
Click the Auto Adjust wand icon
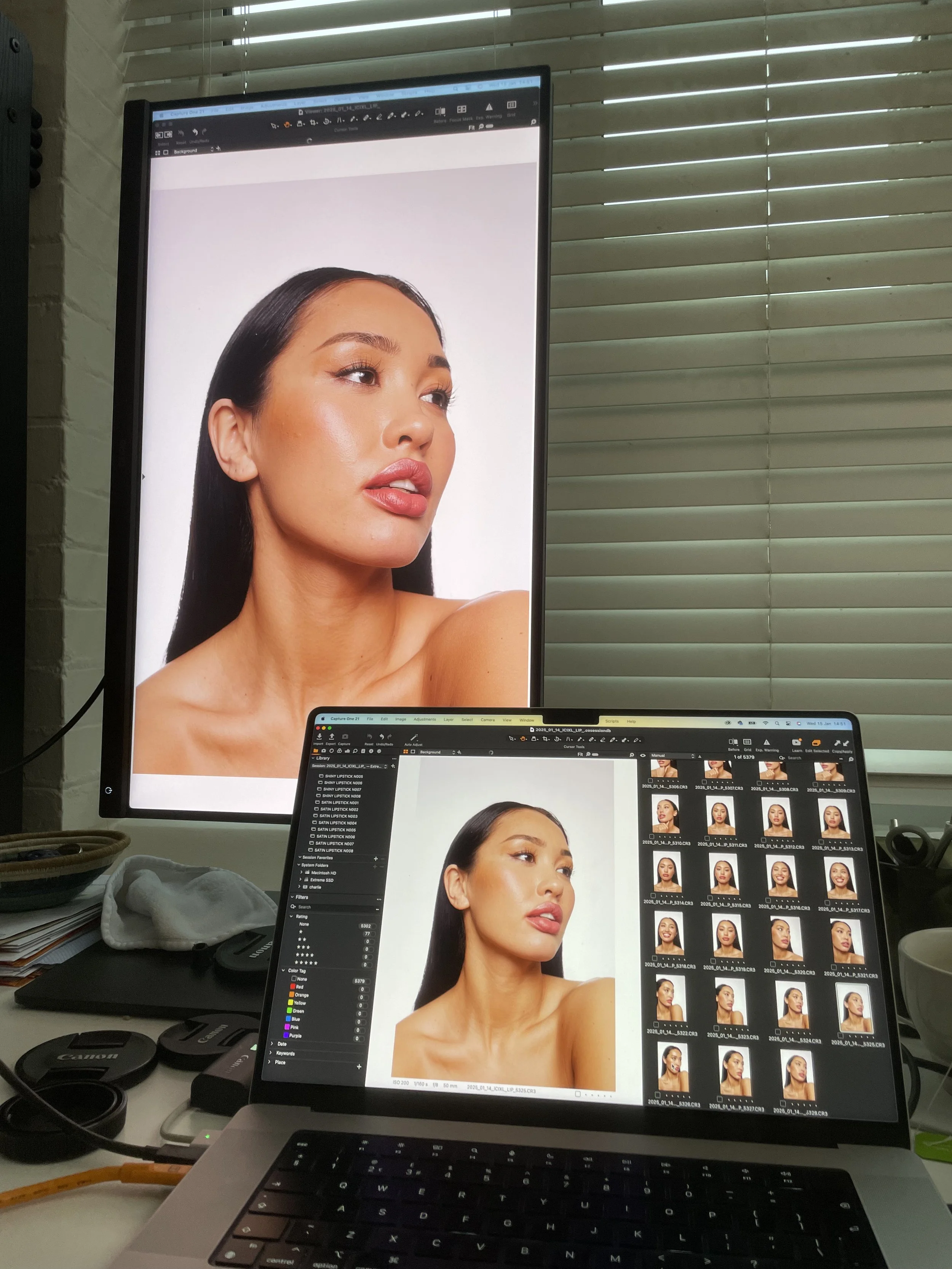(x=414, y=737)
